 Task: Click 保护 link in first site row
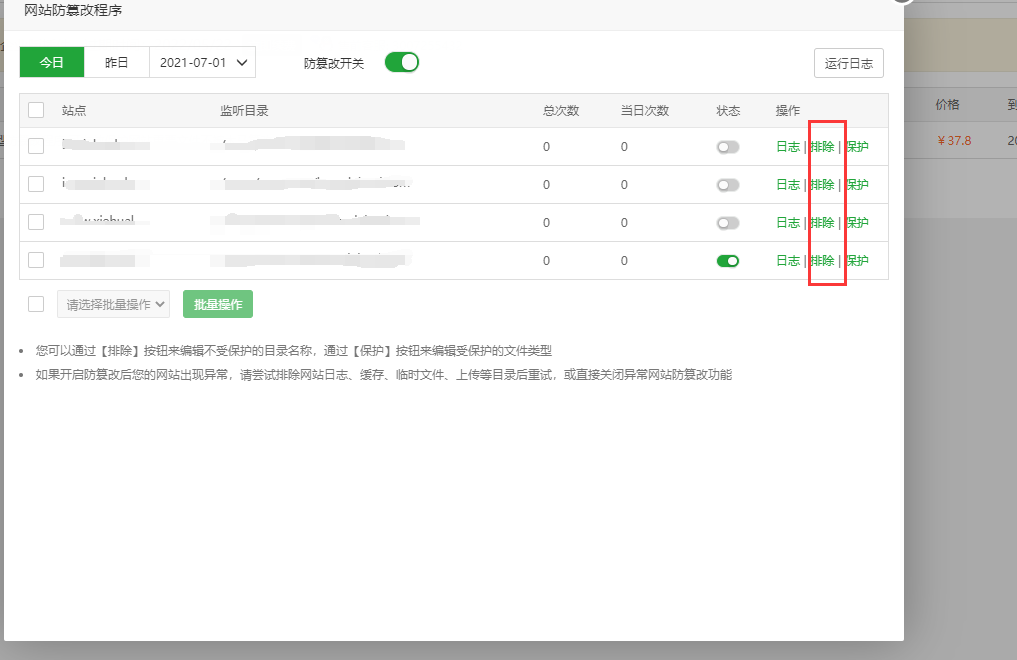click(857, 147)
